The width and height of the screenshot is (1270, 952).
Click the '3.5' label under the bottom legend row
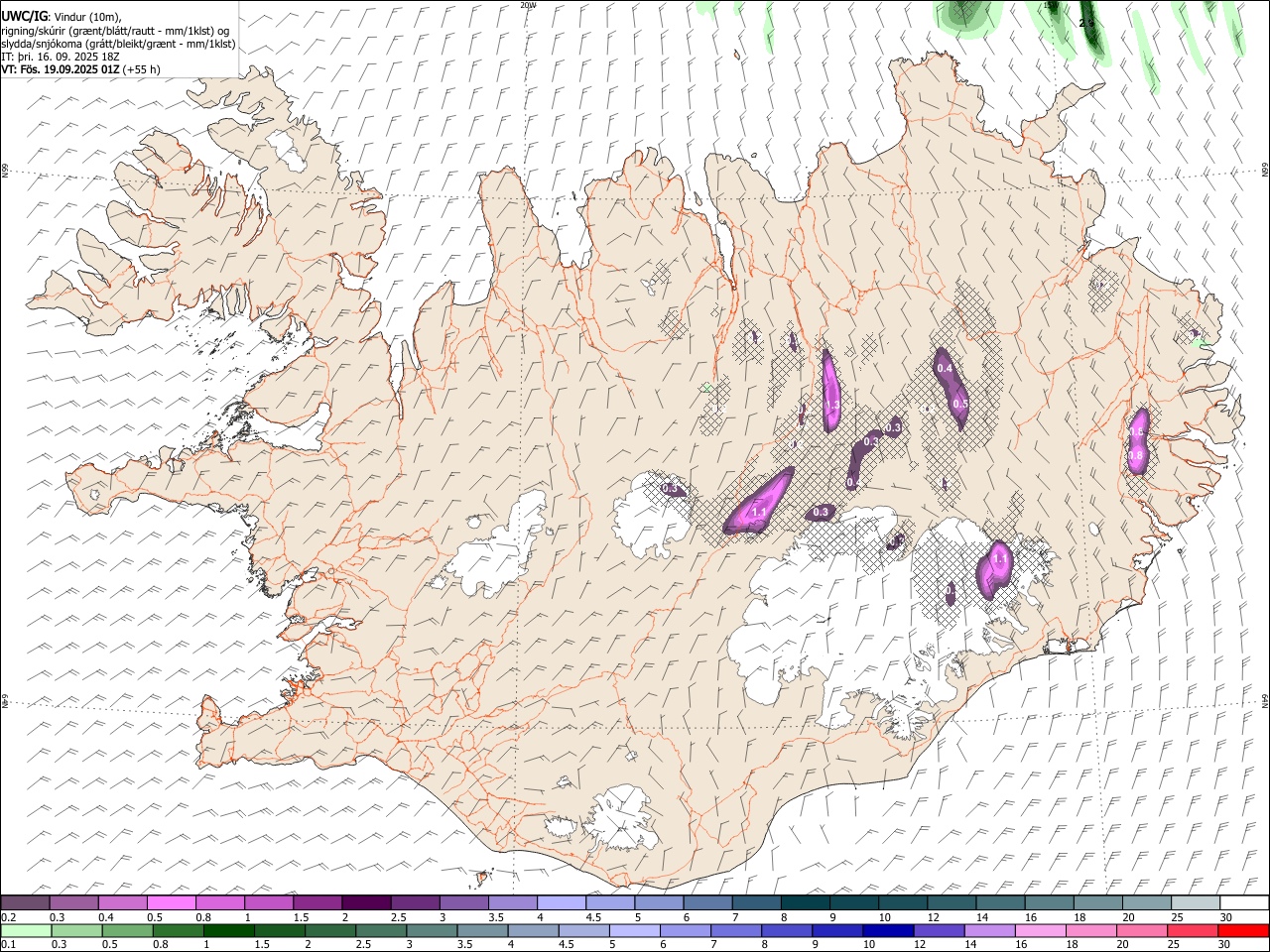coord(465,944)
